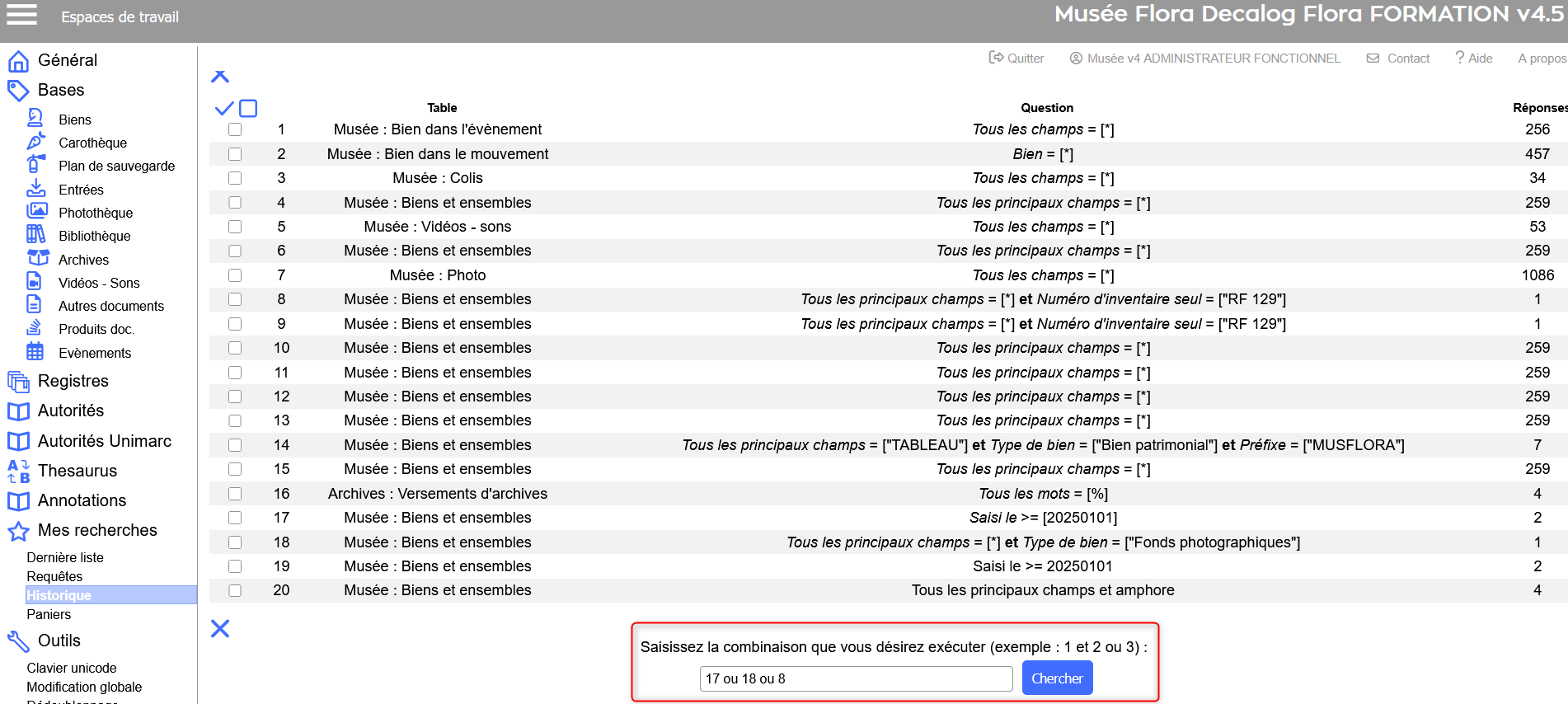Image resolution: width=1568 pixels, height=704 pixels.
Task: Check the checkbox for row 3 Colis
Action: coord(235,178)
